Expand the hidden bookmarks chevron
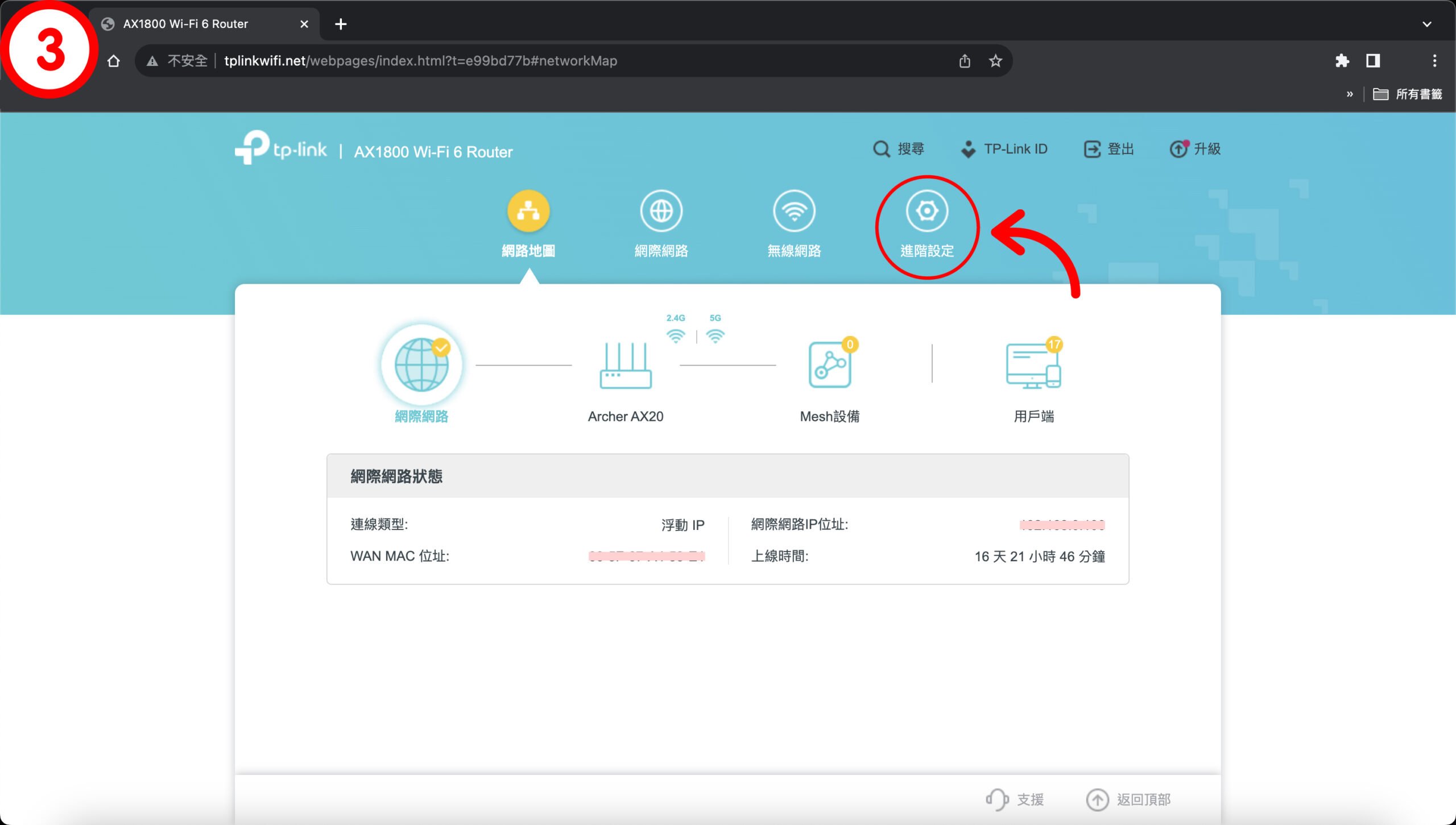This screenshot has width=1456, height=825. (1350, 94)
